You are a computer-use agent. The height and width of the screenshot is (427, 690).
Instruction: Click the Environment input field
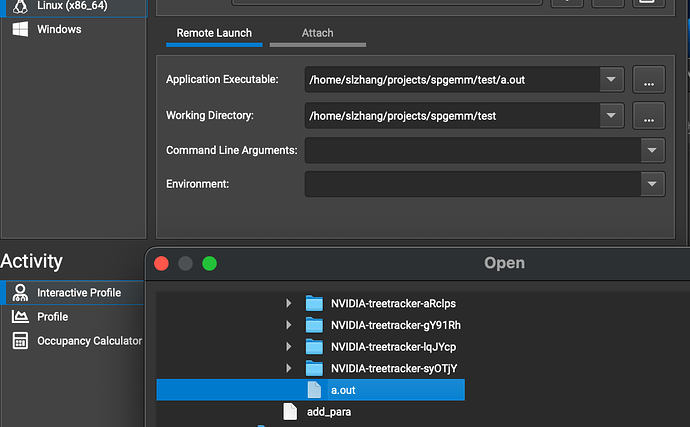pos(472,184)
